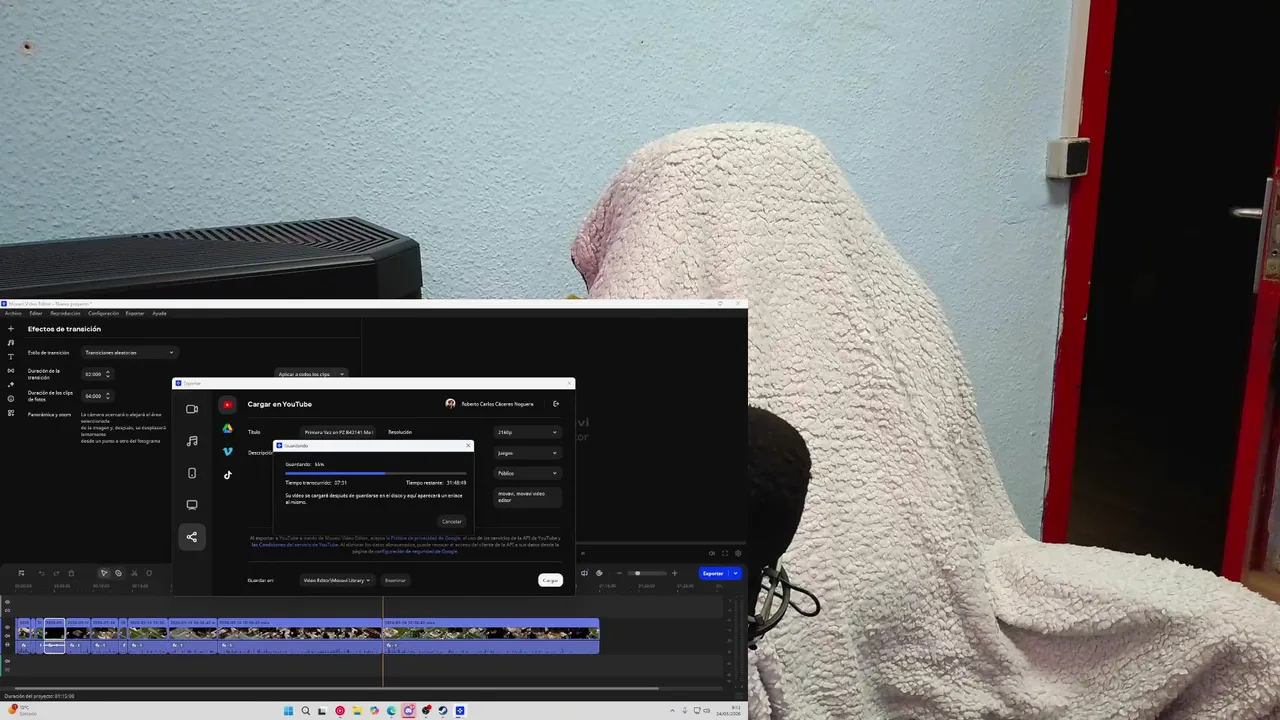
Task: Redo action in timeline toolbar
Action: pyautogui.click(x=56, y=573)
